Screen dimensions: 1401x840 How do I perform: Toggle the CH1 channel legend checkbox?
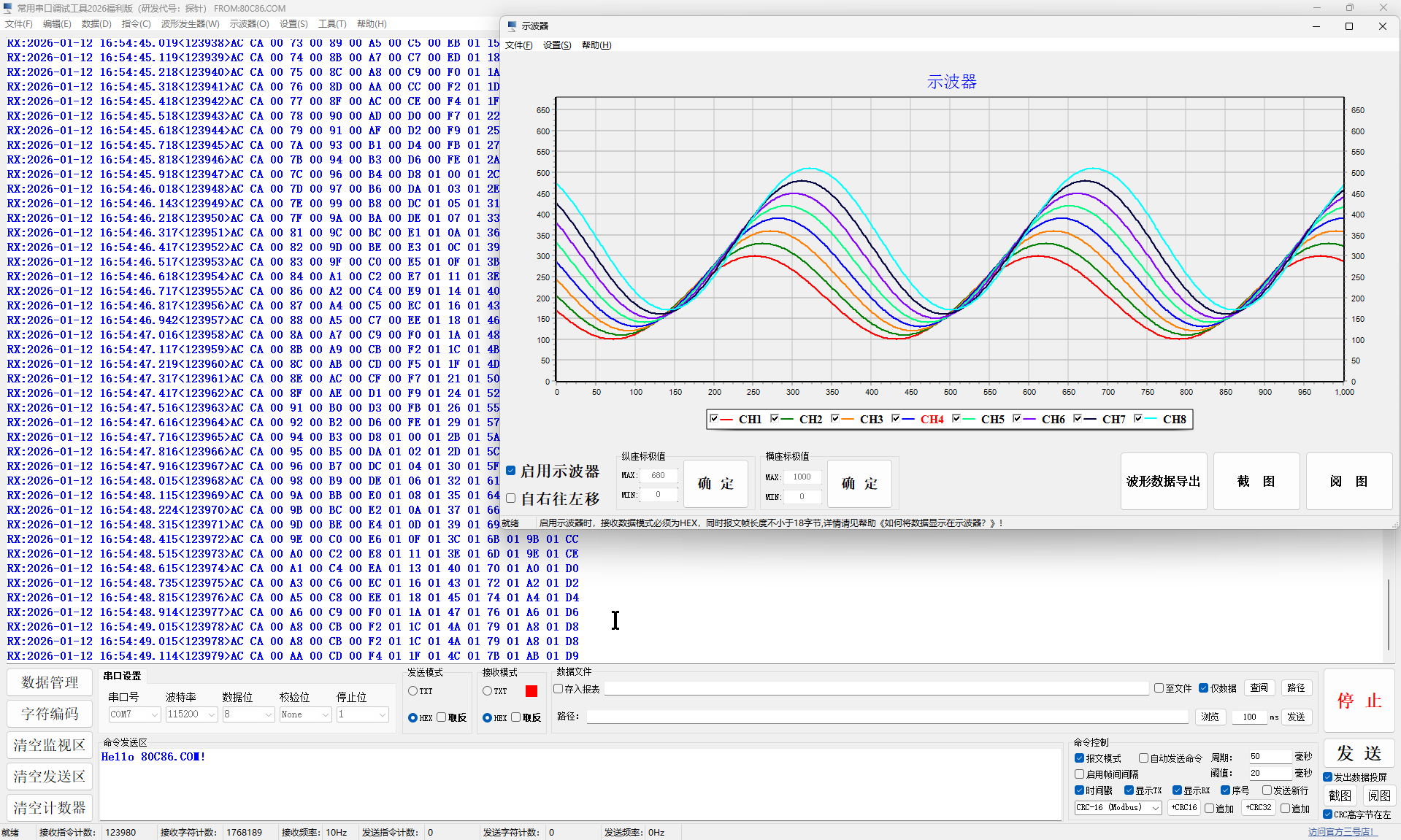(714, 419)
